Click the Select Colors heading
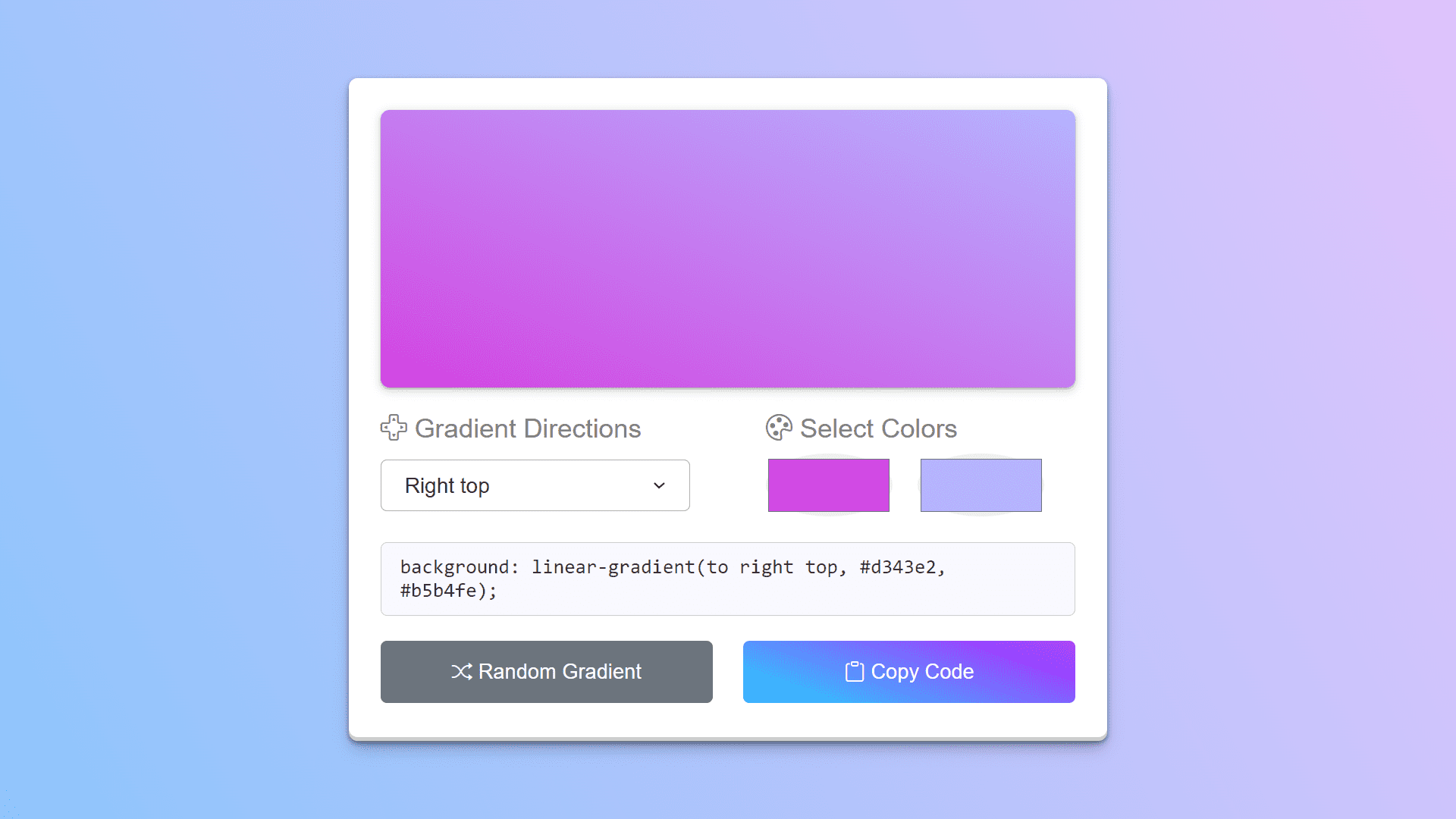The height and width of the screenshot is (819, 1456). pyautogui.click(x=878, y=428)
